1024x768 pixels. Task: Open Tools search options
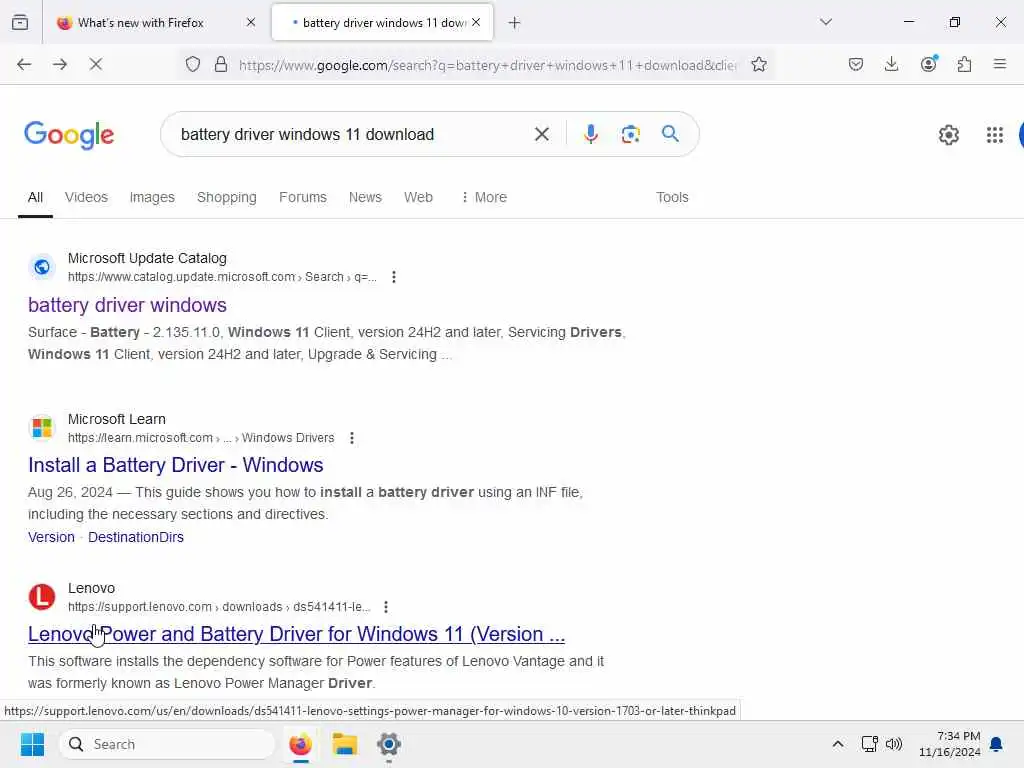click(672, 197)
